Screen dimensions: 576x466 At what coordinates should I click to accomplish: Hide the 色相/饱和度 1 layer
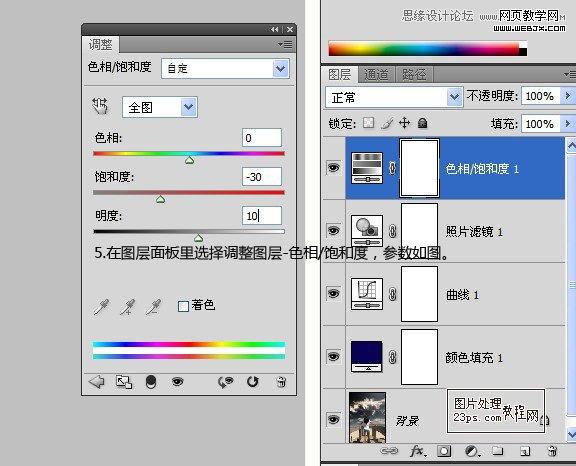pos(334,168)
